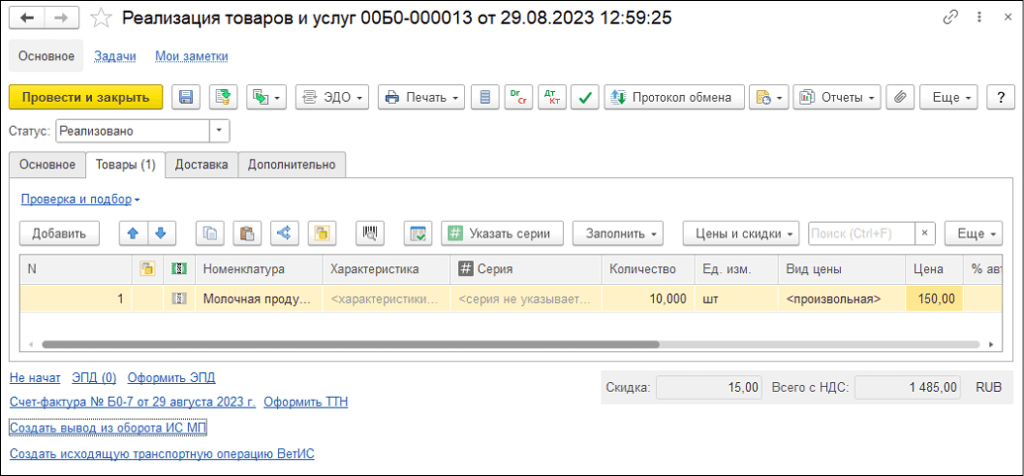Viewport: 1024px width, 476px height.
Task: Open the Печать dropdown menu
Action: click(421, 97)
